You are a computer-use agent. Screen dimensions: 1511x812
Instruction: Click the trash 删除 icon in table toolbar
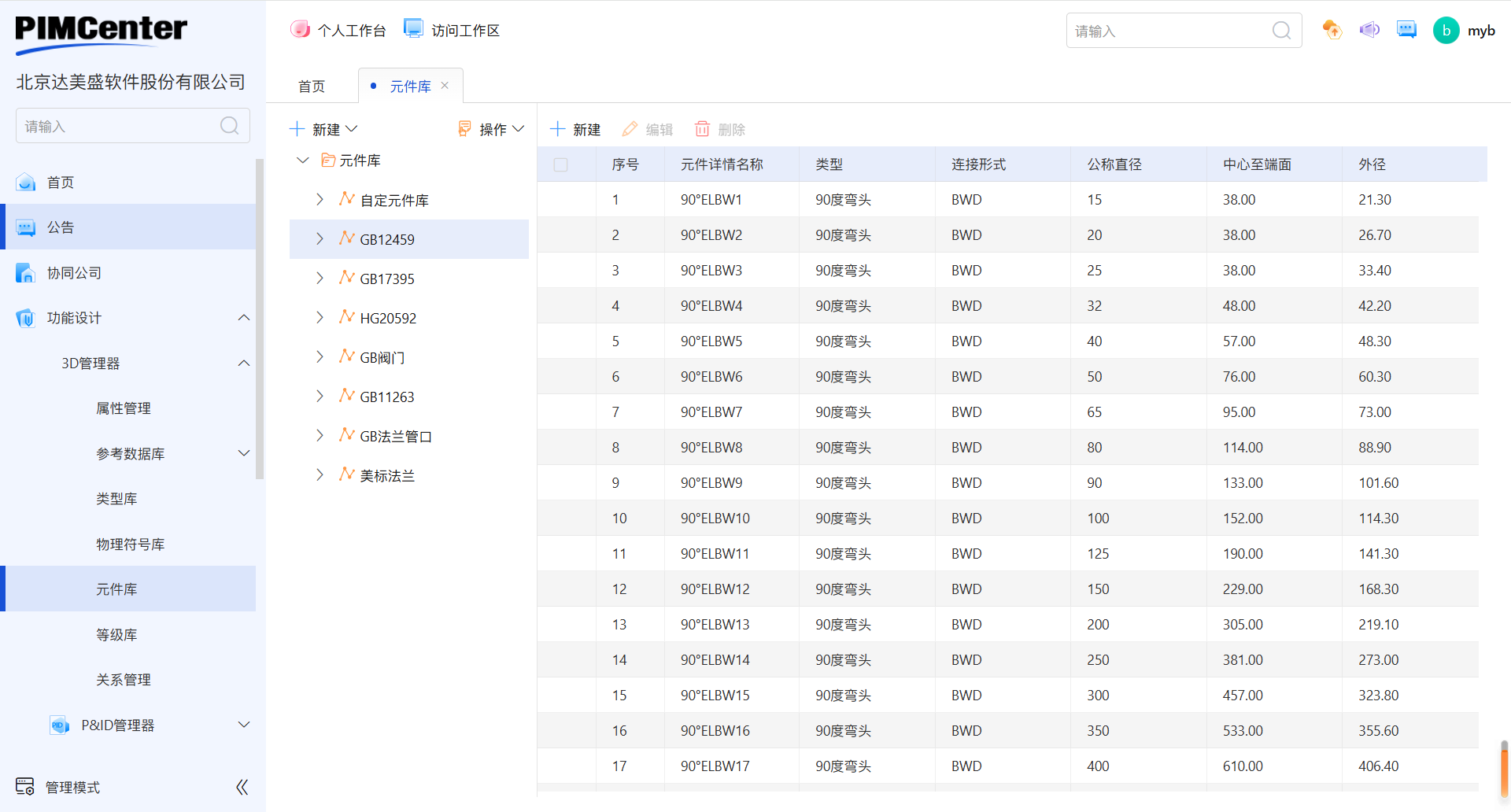pos(702,129)
